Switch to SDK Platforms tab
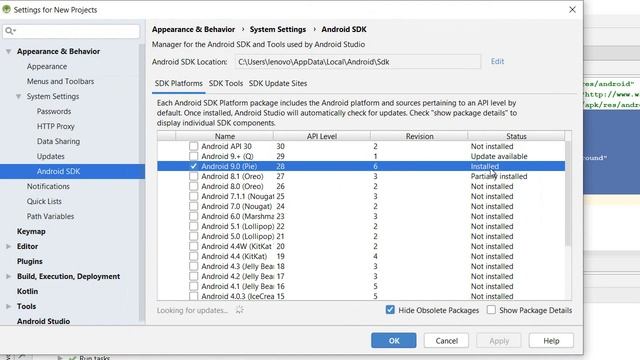This screenshot has width=640, height=360. (x=178, y=83)
